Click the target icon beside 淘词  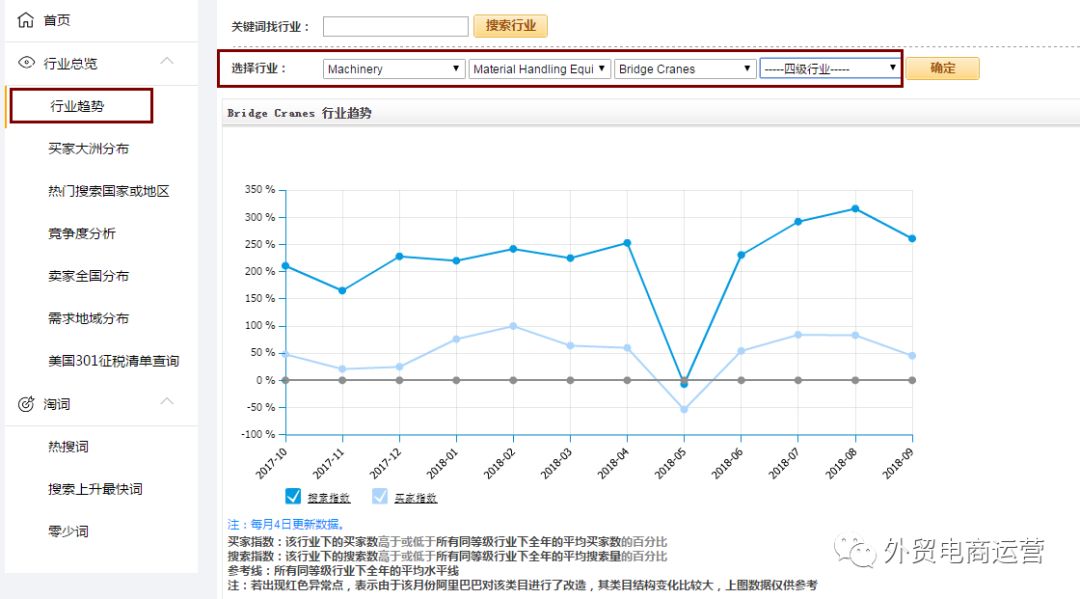(26, 404)
